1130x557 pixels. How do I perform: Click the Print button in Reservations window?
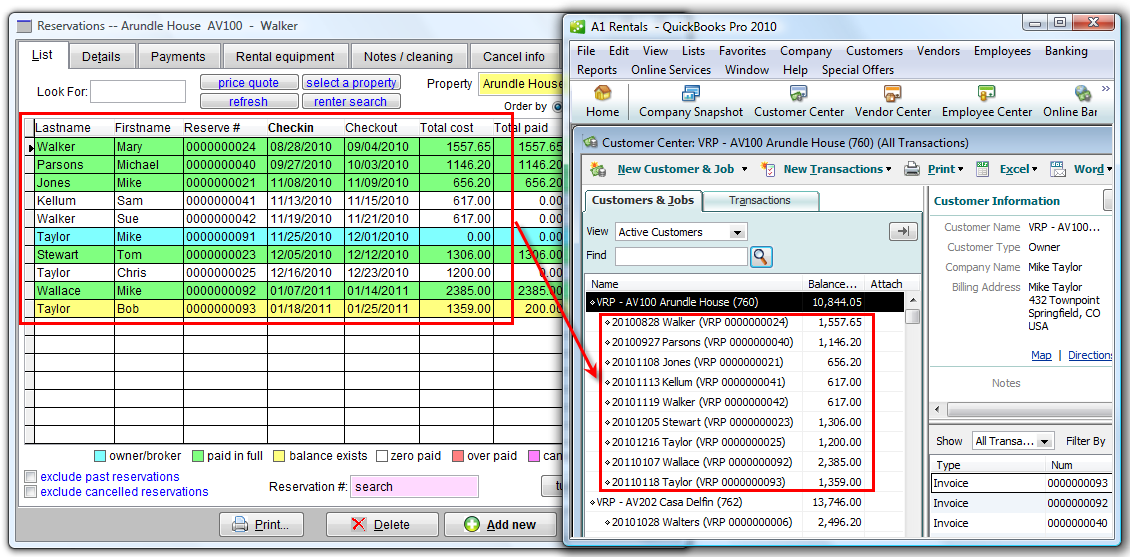[x=262, y=525]
